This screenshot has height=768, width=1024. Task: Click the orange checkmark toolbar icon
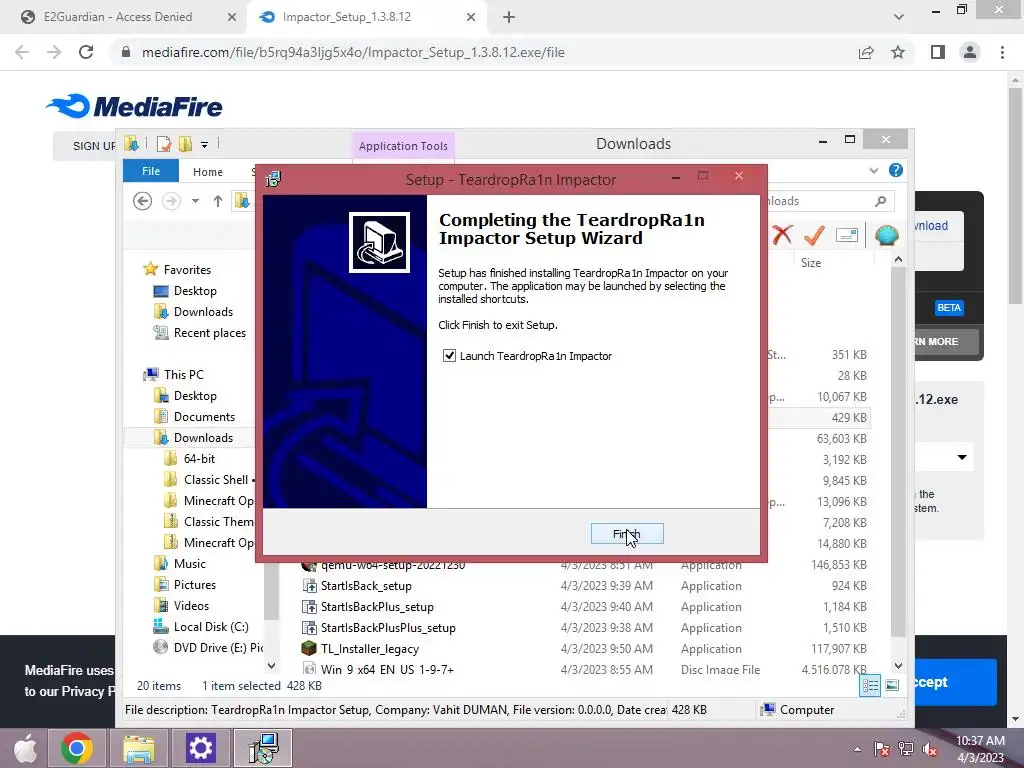(x=814, y=235)
